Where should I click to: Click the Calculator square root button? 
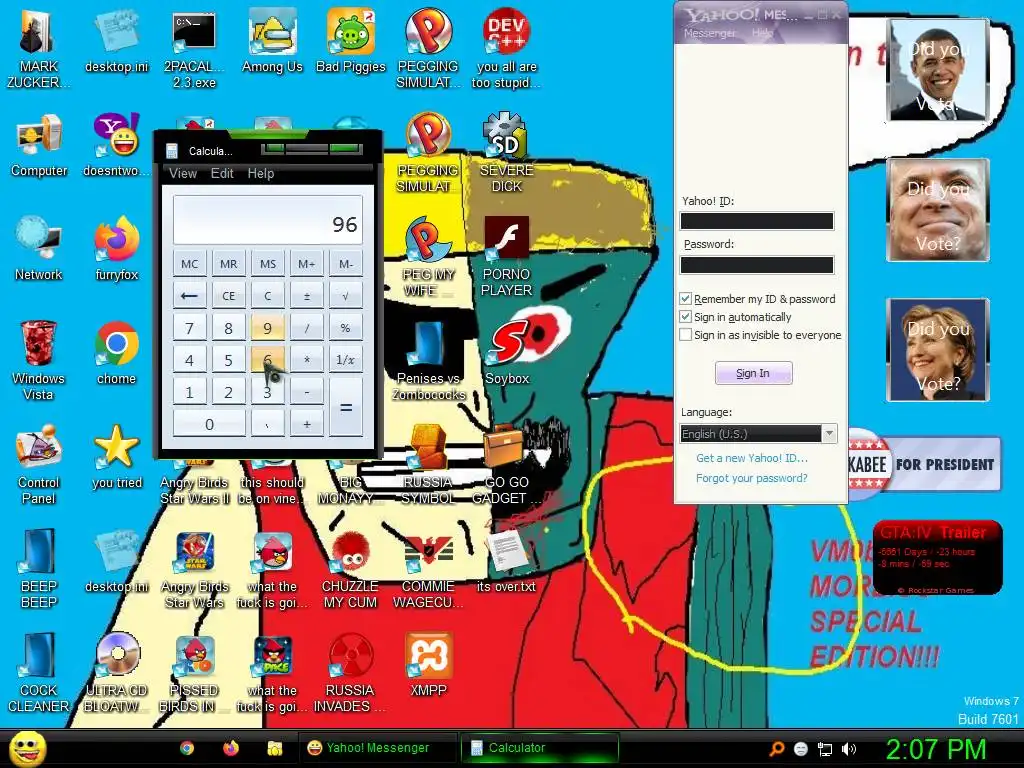(x=345, y=296)
